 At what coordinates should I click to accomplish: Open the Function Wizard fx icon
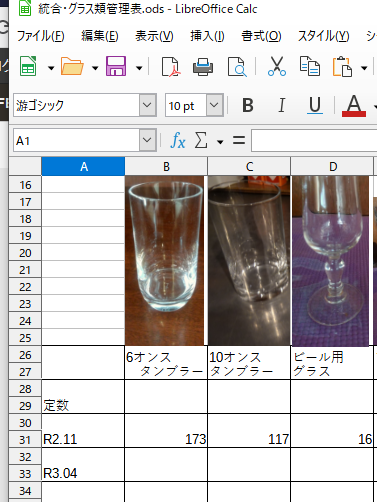[x=178, y=140]
